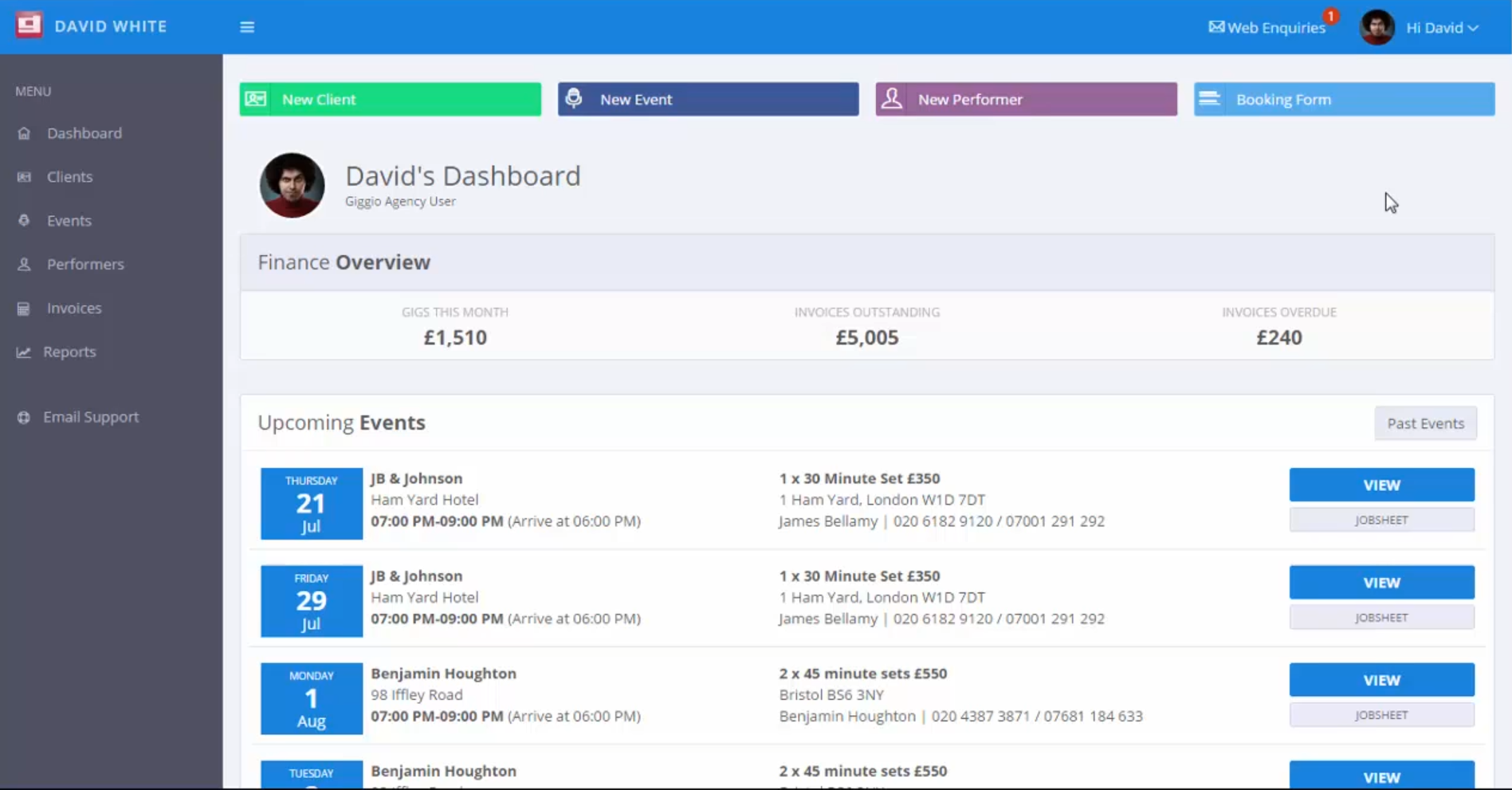The image size is (1512, 790).
Task: Show Past Events
Action: [x=1425, y=423]
